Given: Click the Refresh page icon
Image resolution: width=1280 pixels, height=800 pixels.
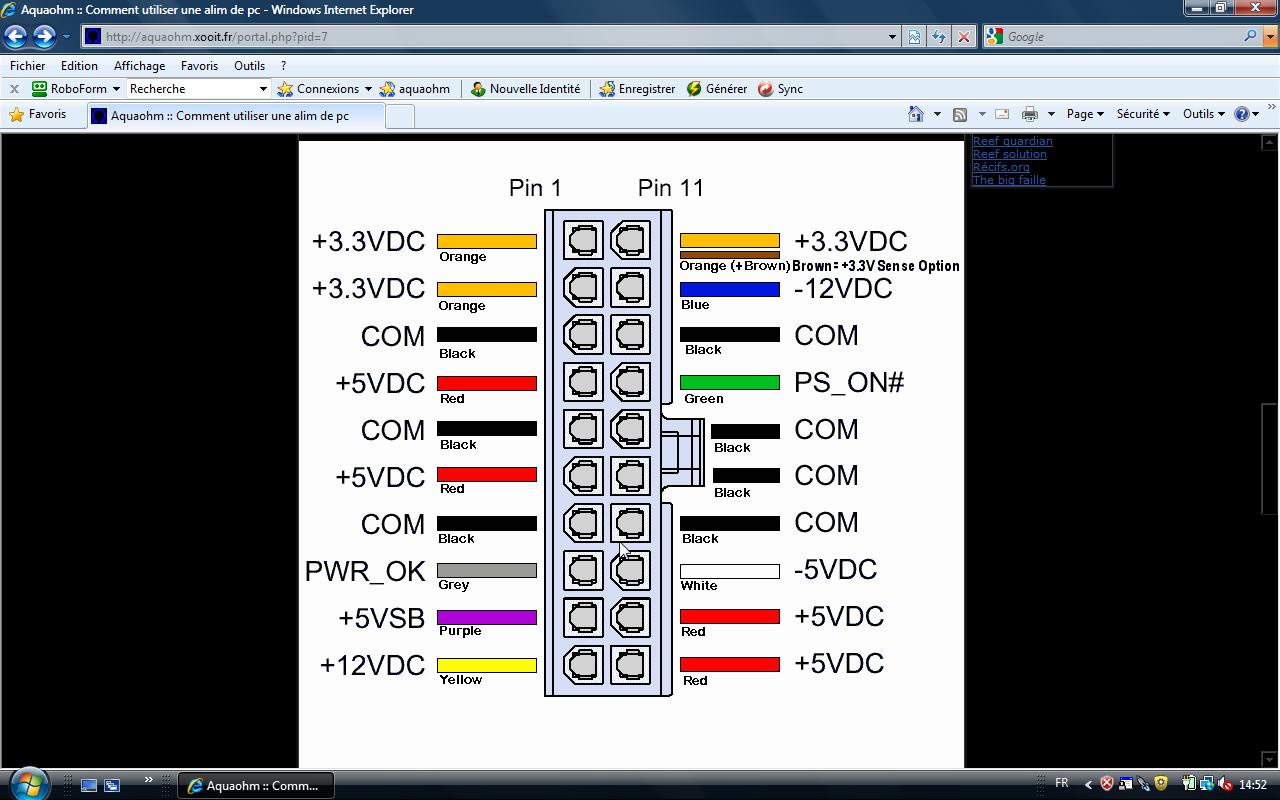Looking at the screenshot, I should tap(939, 37).
